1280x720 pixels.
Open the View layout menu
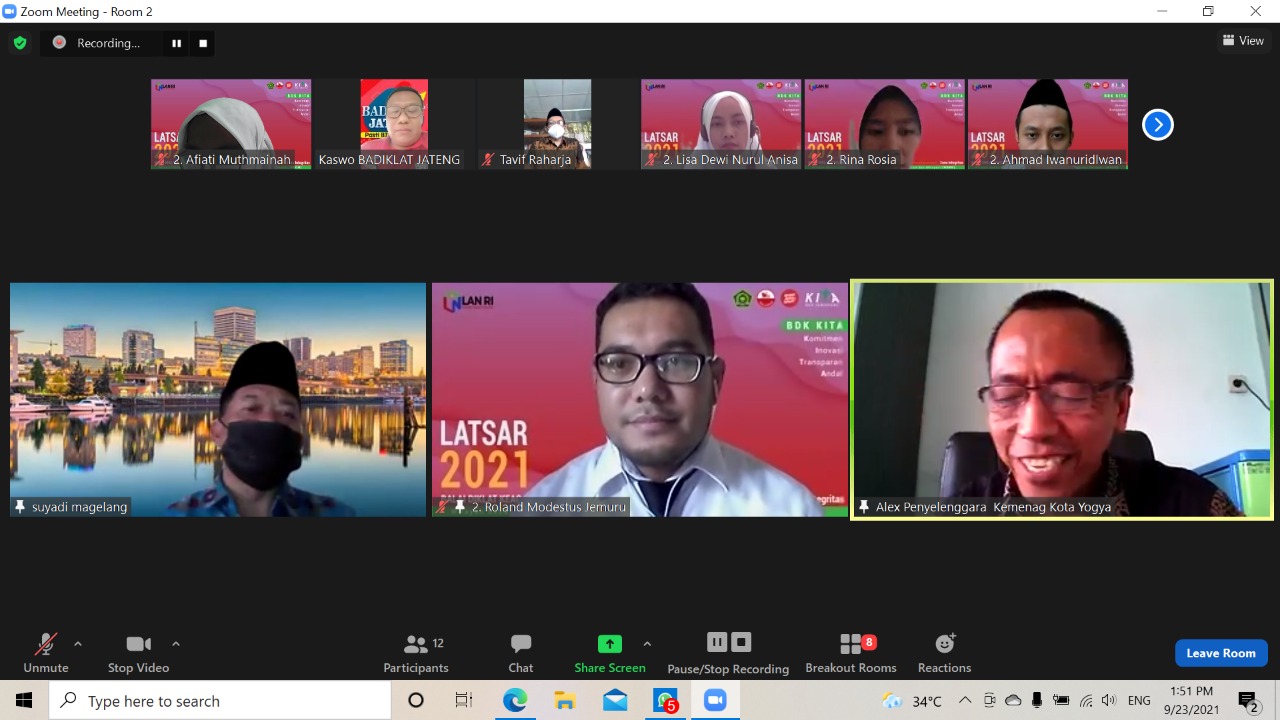point(1243,41)
